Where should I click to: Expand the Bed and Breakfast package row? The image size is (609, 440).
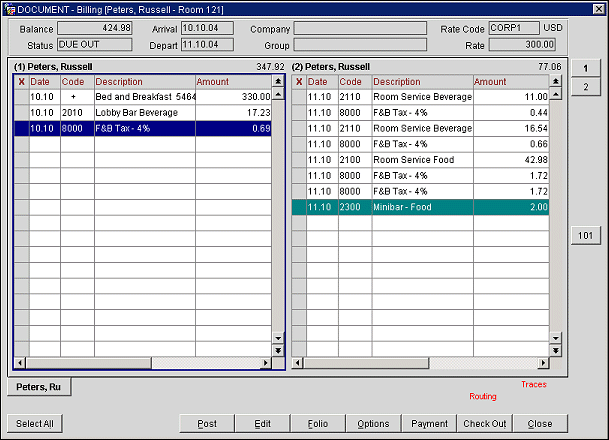(x=73, y=96)
